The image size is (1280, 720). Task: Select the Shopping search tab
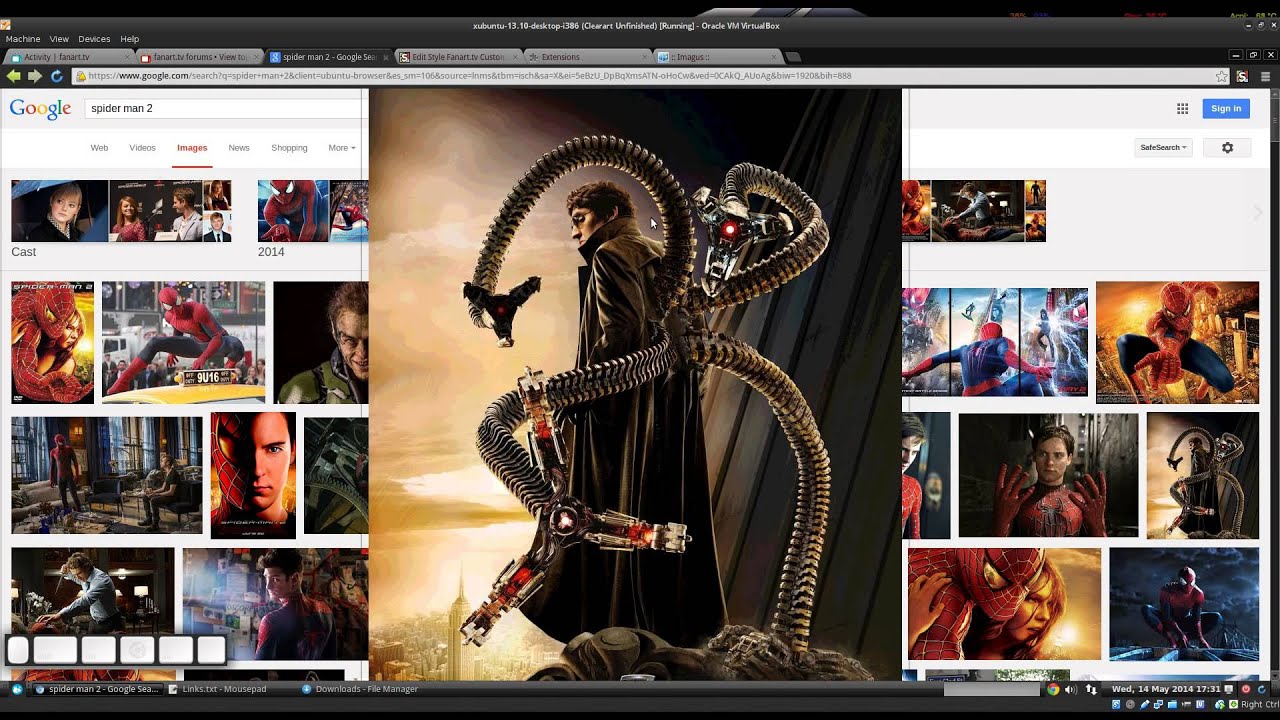point(289,148)
